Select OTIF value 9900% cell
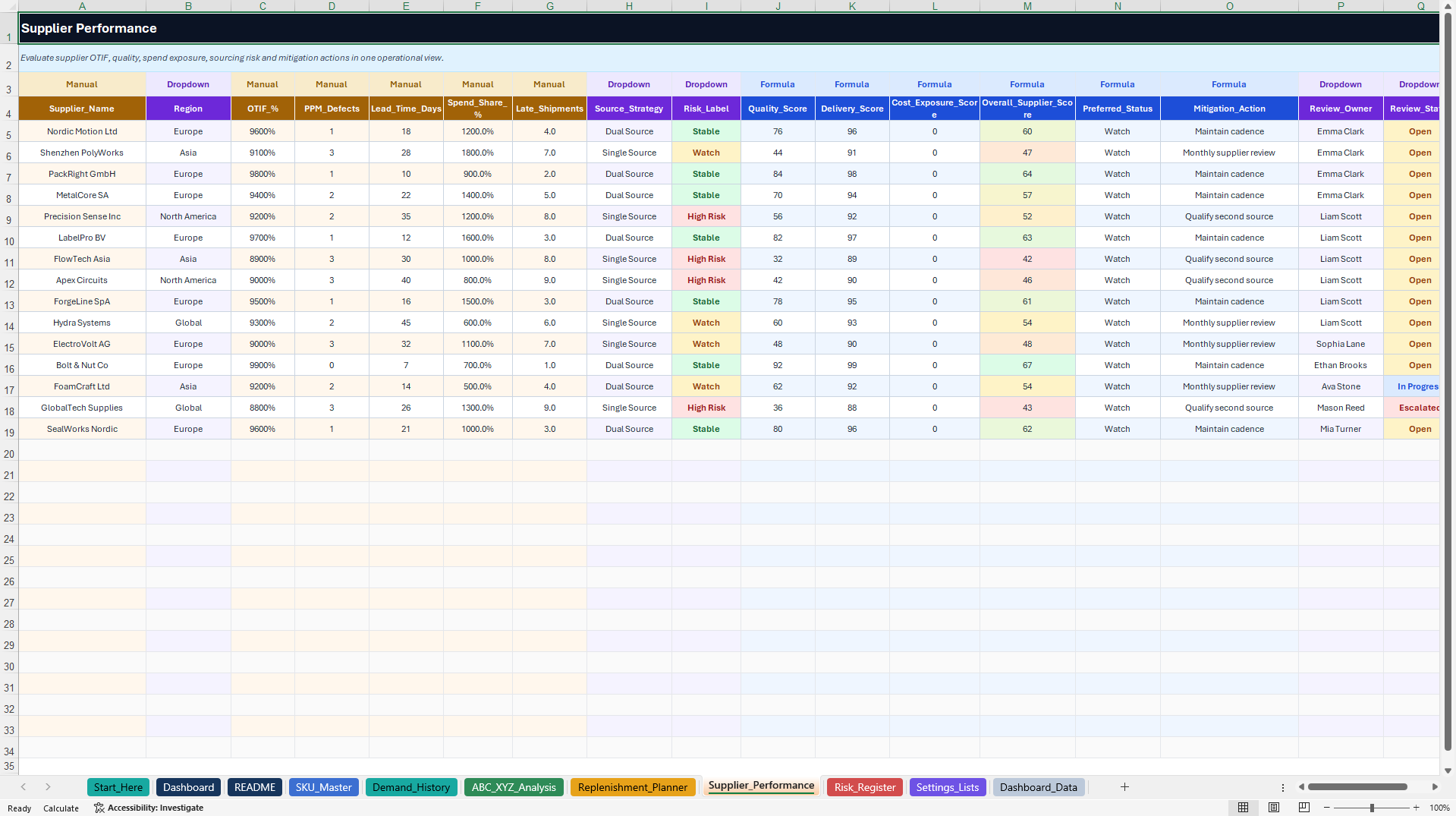Image resolution: width=1456 pixels, height=816 pixels. point(263,365)
